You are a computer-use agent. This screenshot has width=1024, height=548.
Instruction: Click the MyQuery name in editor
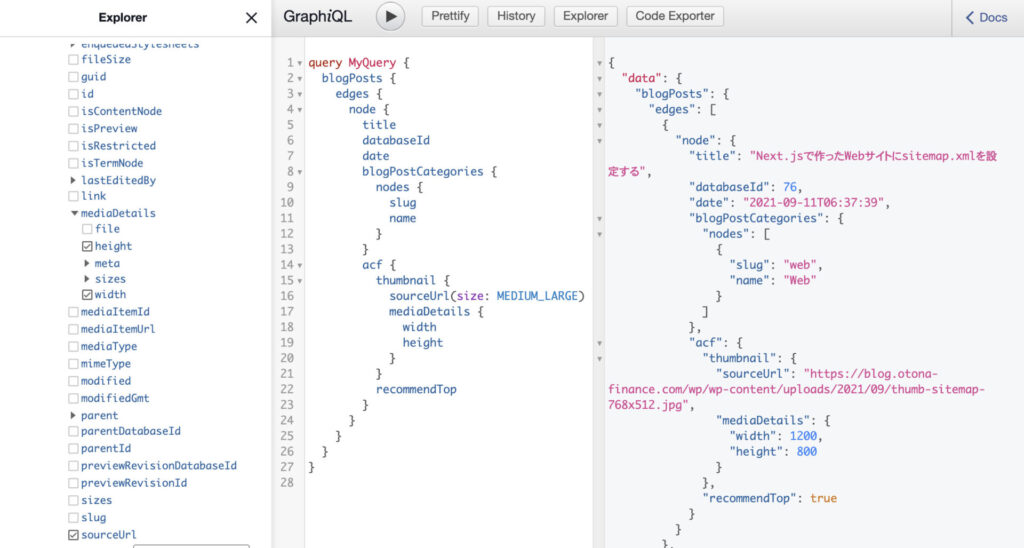pyautogui.click(x=372, y=63)
